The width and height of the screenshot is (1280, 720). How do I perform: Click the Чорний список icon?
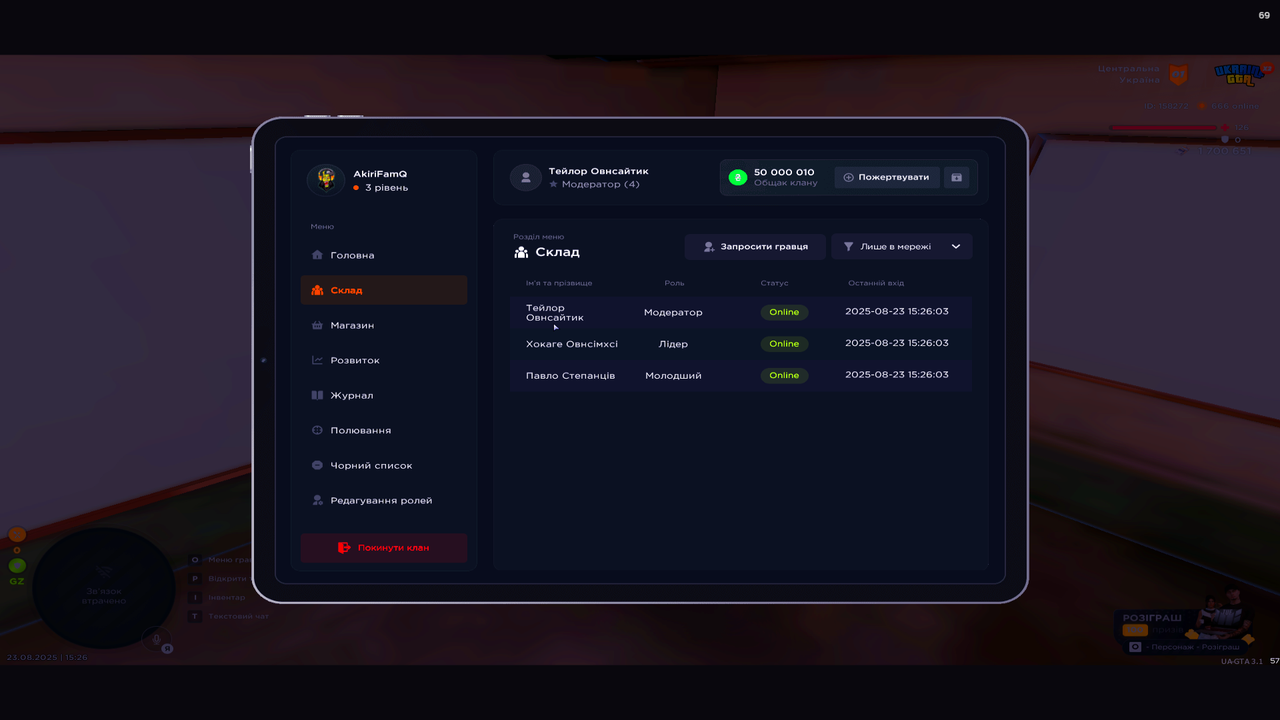point(317,465)
